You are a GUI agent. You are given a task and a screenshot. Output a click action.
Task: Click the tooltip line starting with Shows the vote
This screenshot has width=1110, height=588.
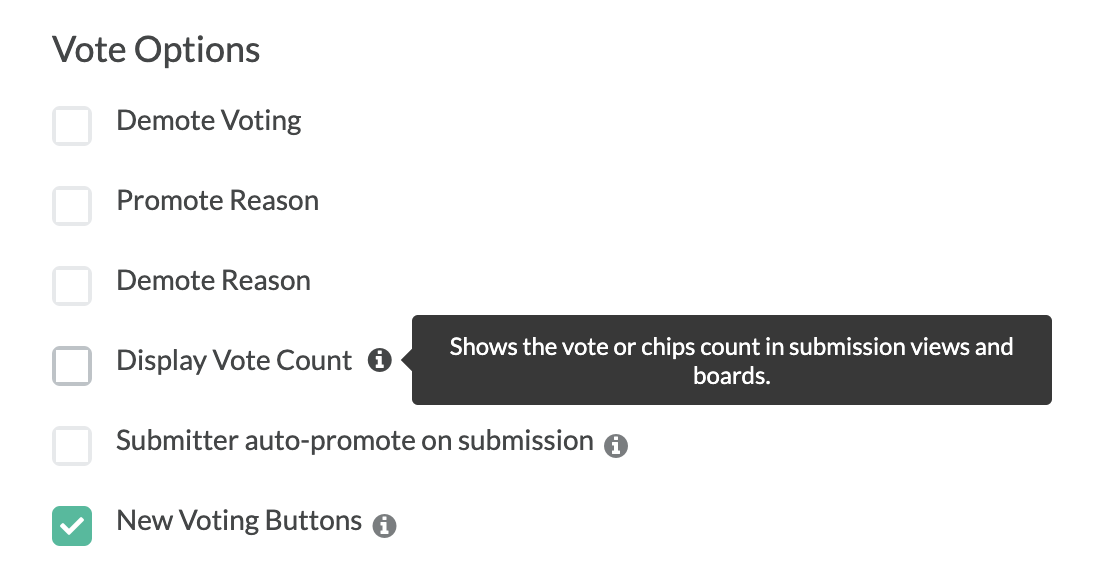click(x=731, y=347)
